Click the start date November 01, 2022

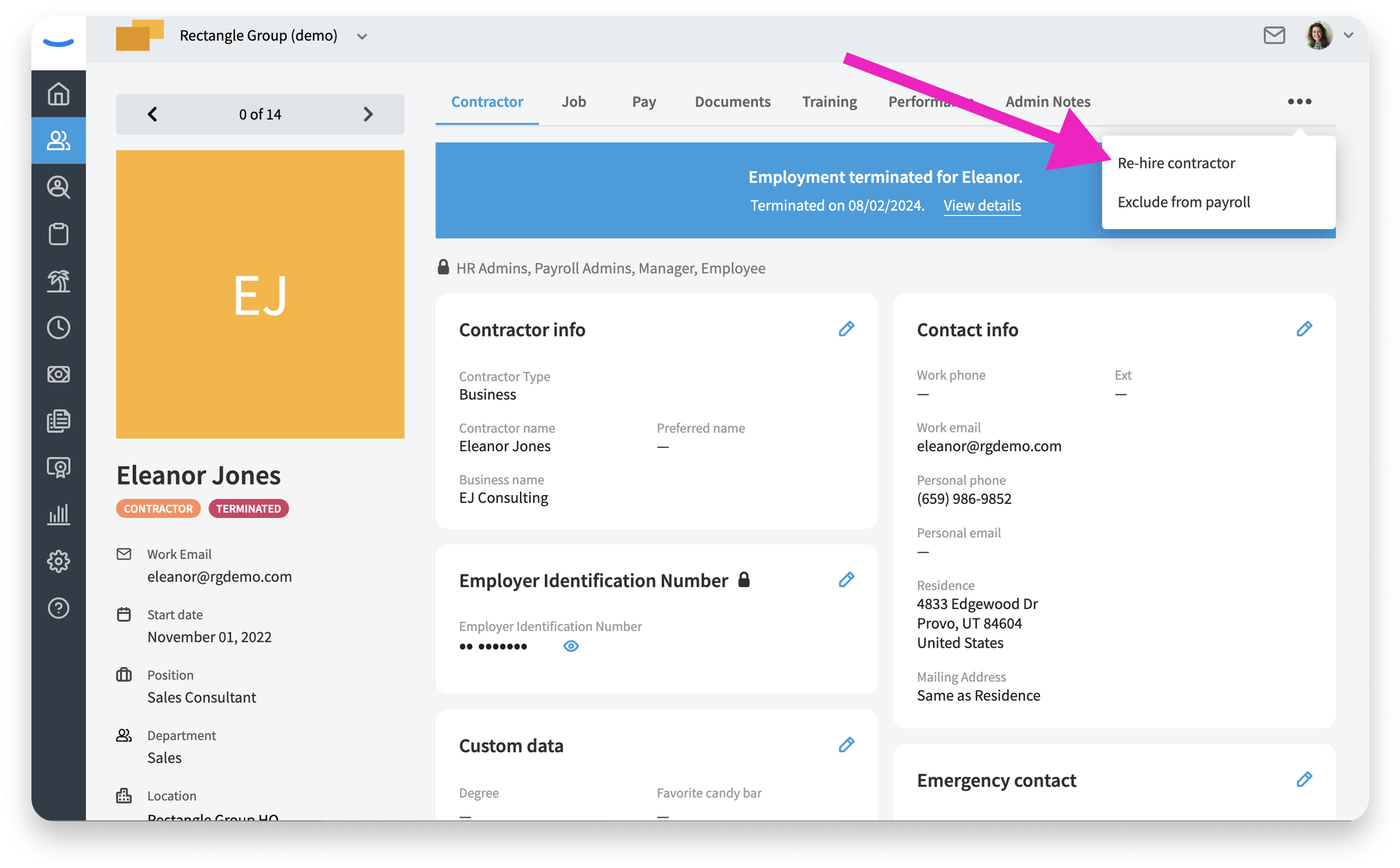tap(209, 637)
